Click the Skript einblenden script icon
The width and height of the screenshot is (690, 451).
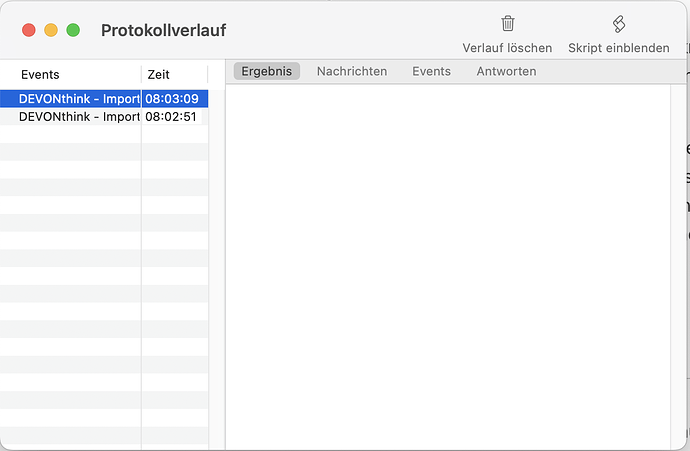tap(618, 24)
